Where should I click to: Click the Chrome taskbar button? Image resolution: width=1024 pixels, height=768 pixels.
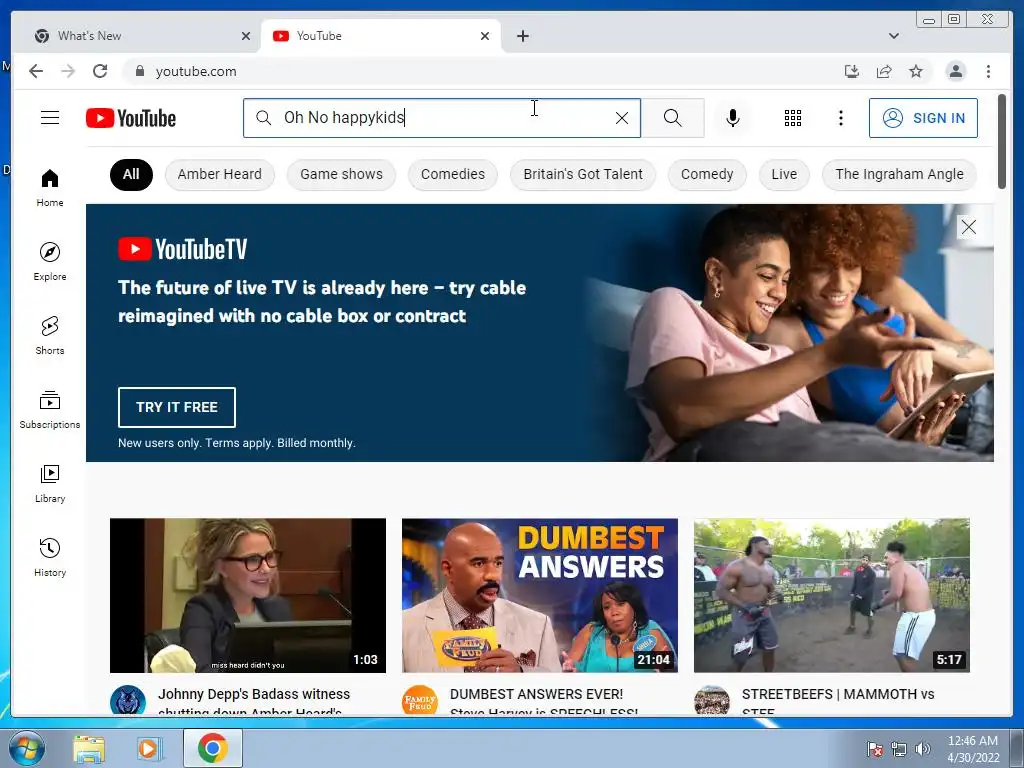pyautogui.click(x=213, y=748)
